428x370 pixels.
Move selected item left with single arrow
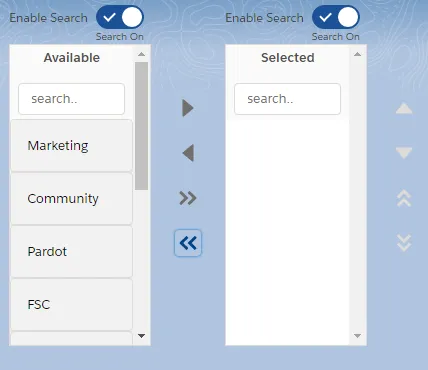tap(188, 153)
